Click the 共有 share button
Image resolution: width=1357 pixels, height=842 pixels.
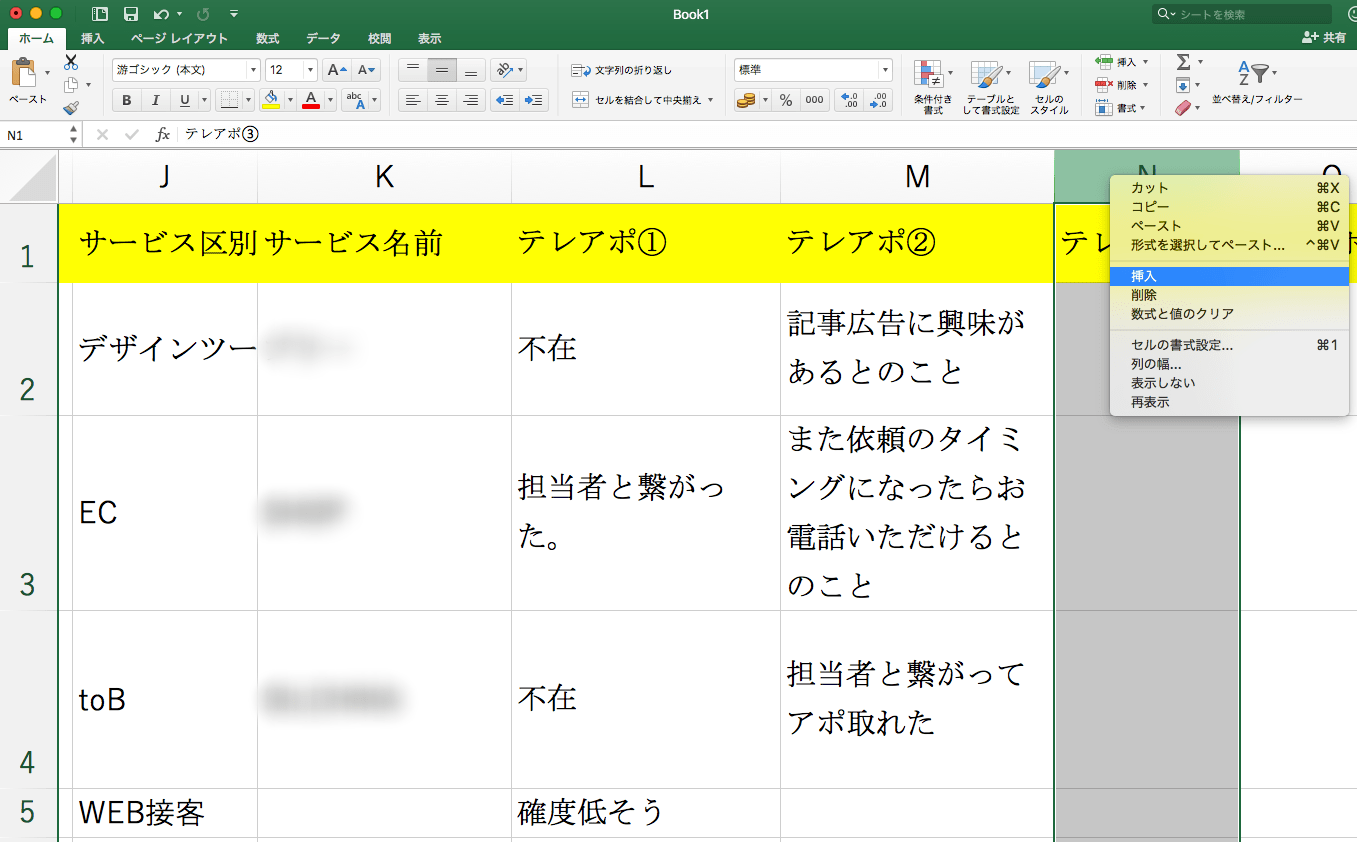[x=1324, y=38]
